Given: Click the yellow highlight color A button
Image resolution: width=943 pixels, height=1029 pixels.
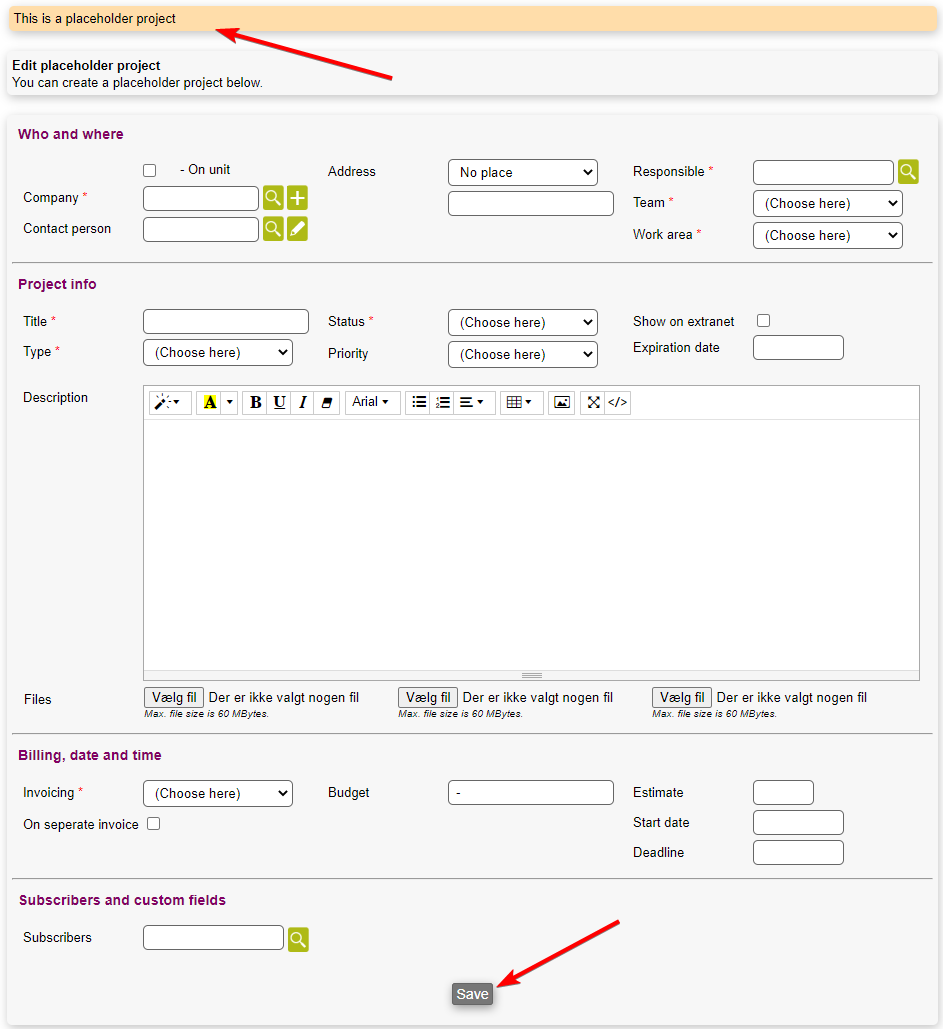Looking at the screenshot, I should [210, 402].
